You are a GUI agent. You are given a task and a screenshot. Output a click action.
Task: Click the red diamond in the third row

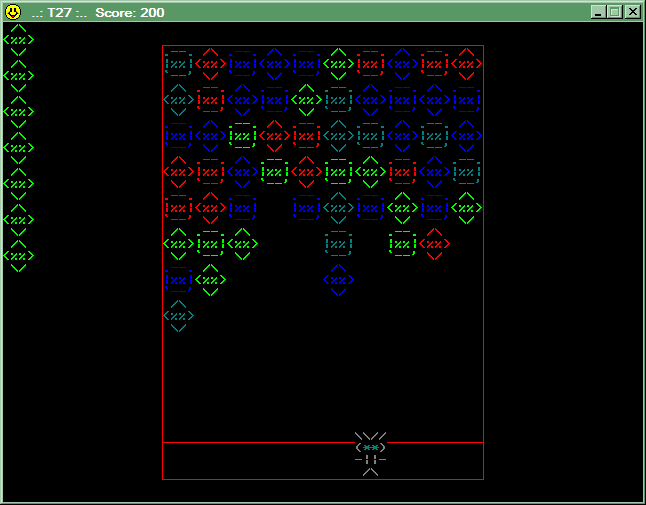pyautogui.click(x=274, y=136)
